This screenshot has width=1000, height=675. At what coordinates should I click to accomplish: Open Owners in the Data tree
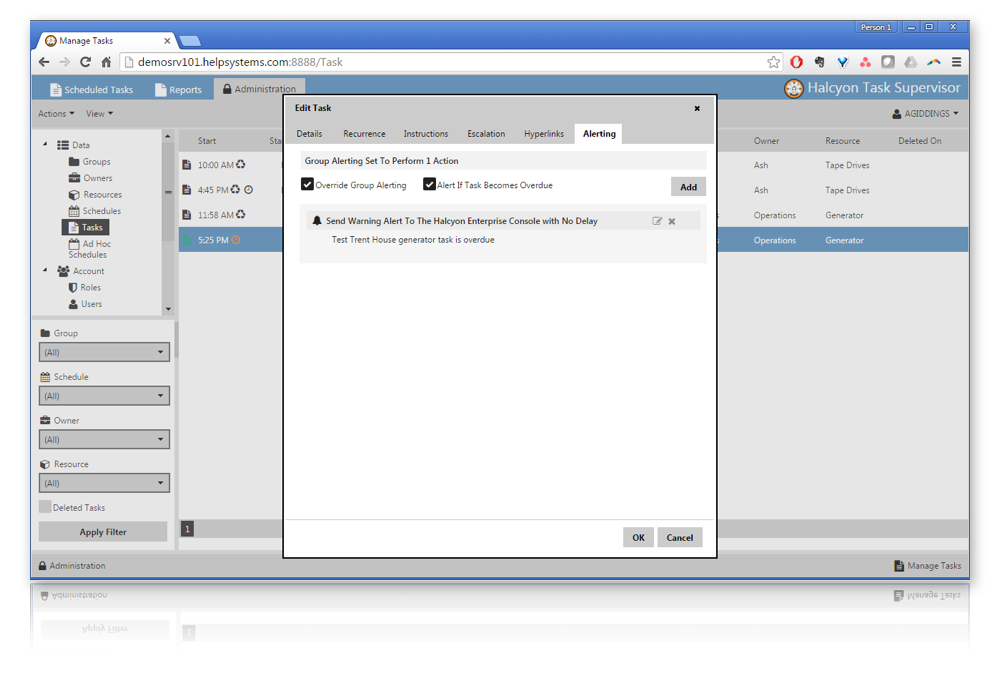tap(91, 178)
